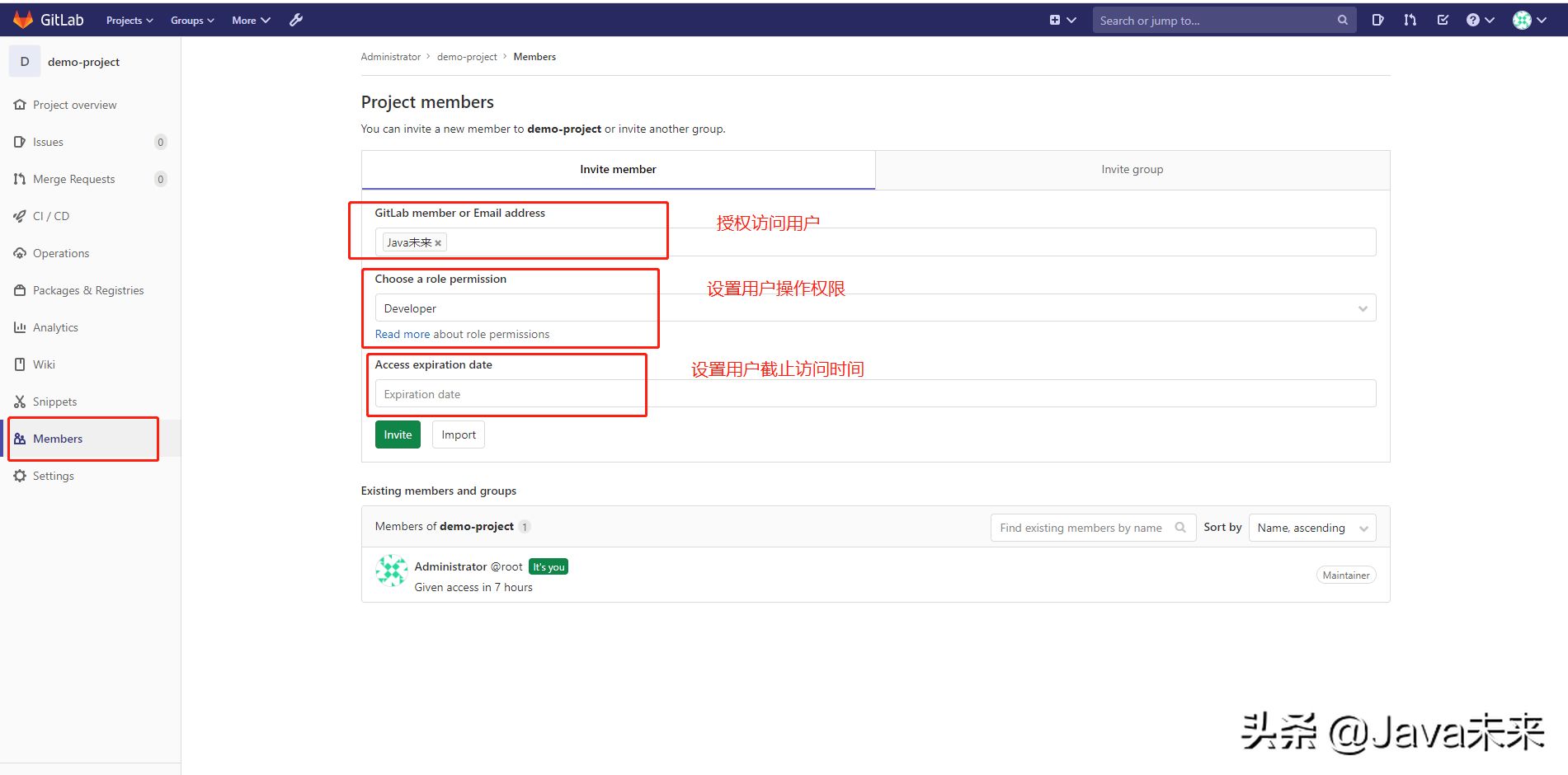Screen dimensions: 1568x775
Task: Click the Expiration date field
Action: pos(875,394)
